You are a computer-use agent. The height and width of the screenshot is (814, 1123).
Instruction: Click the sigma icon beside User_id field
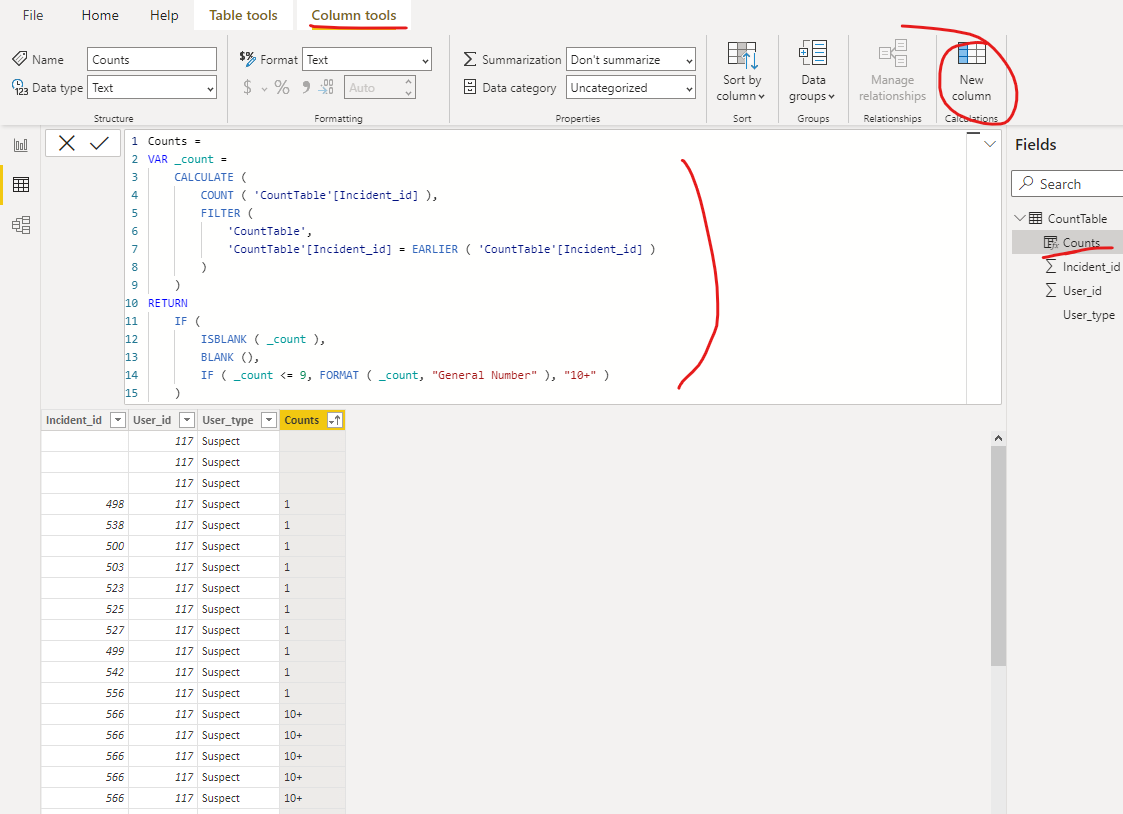pyautogui.click(x=1051, y=290)
